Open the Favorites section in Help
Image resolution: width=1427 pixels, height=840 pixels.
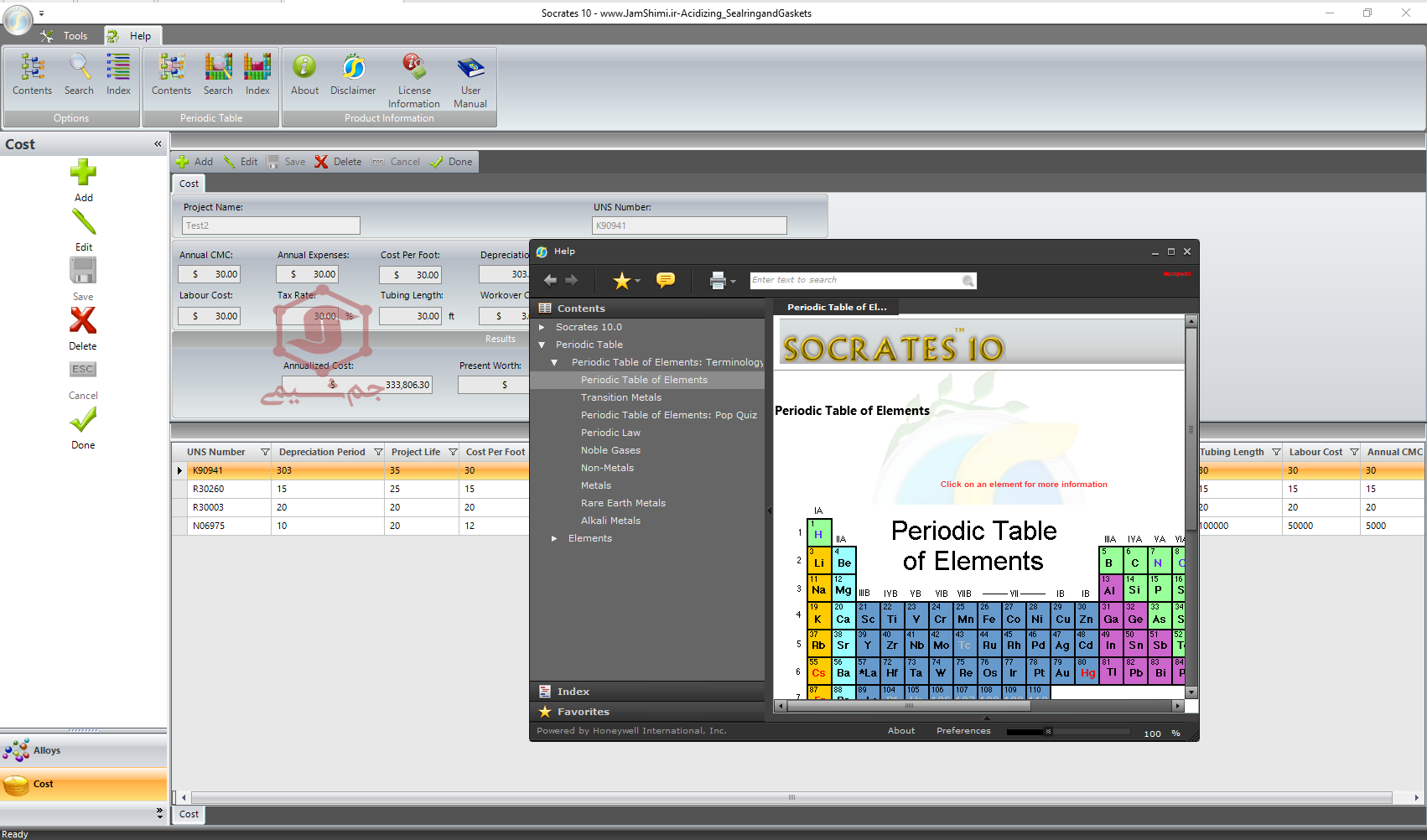click(x=647, y=712)
